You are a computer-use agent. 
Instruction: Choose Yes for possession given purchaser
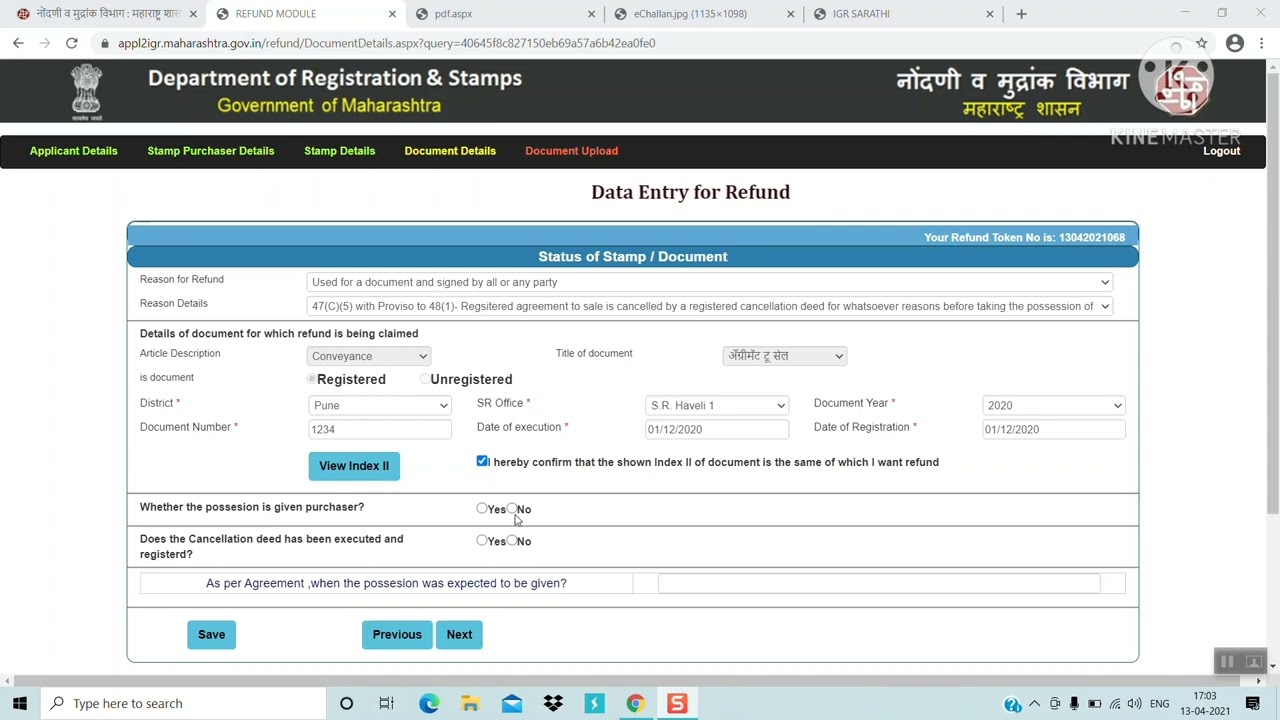pyautogui.click(x=482, y=509)
